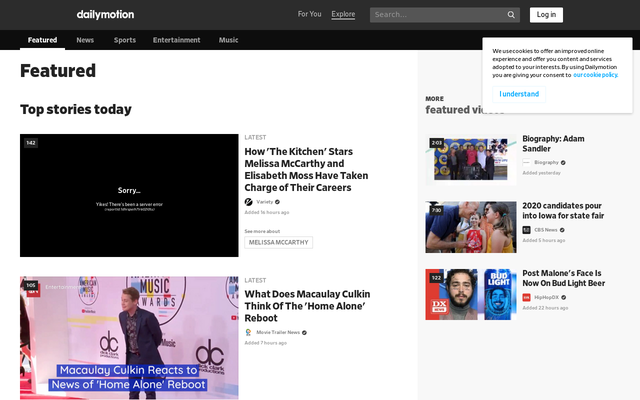
Task: Click the CBS News channel avatar icon
Action: point(527,230)
